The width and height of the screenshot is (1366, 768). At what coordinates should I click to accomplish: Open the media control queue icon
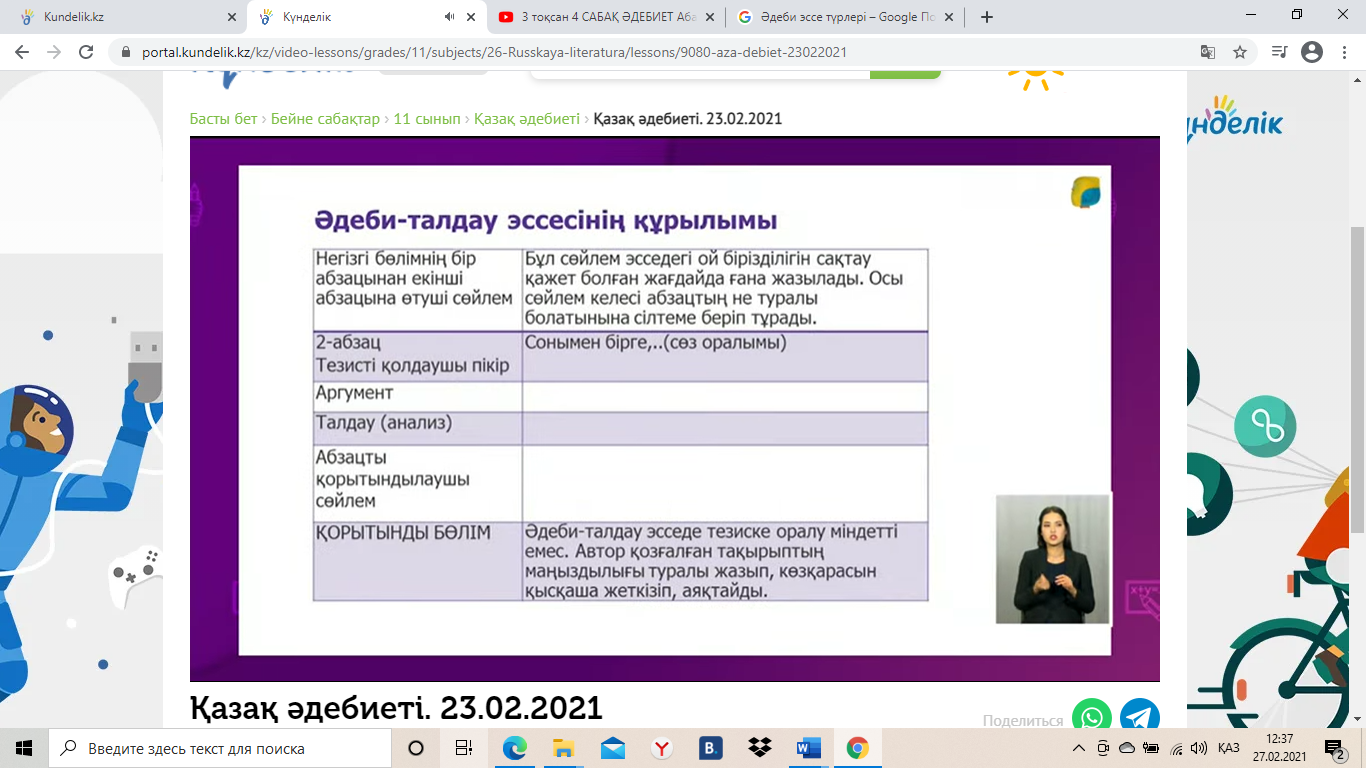(x=1278, y=52)
